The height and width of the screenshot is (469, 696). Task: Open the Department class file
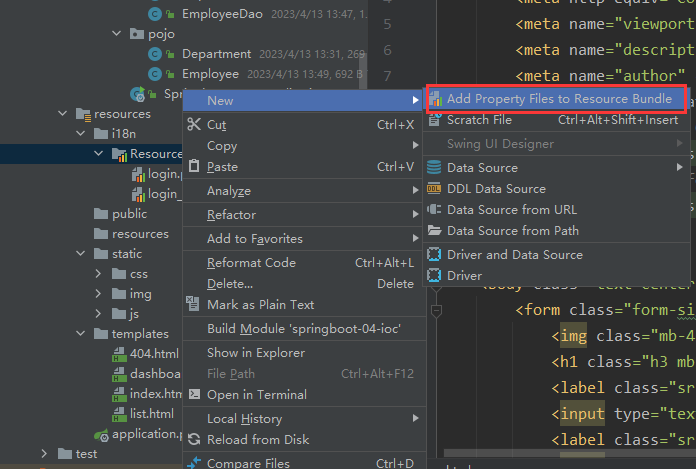[x=216, y=54]
